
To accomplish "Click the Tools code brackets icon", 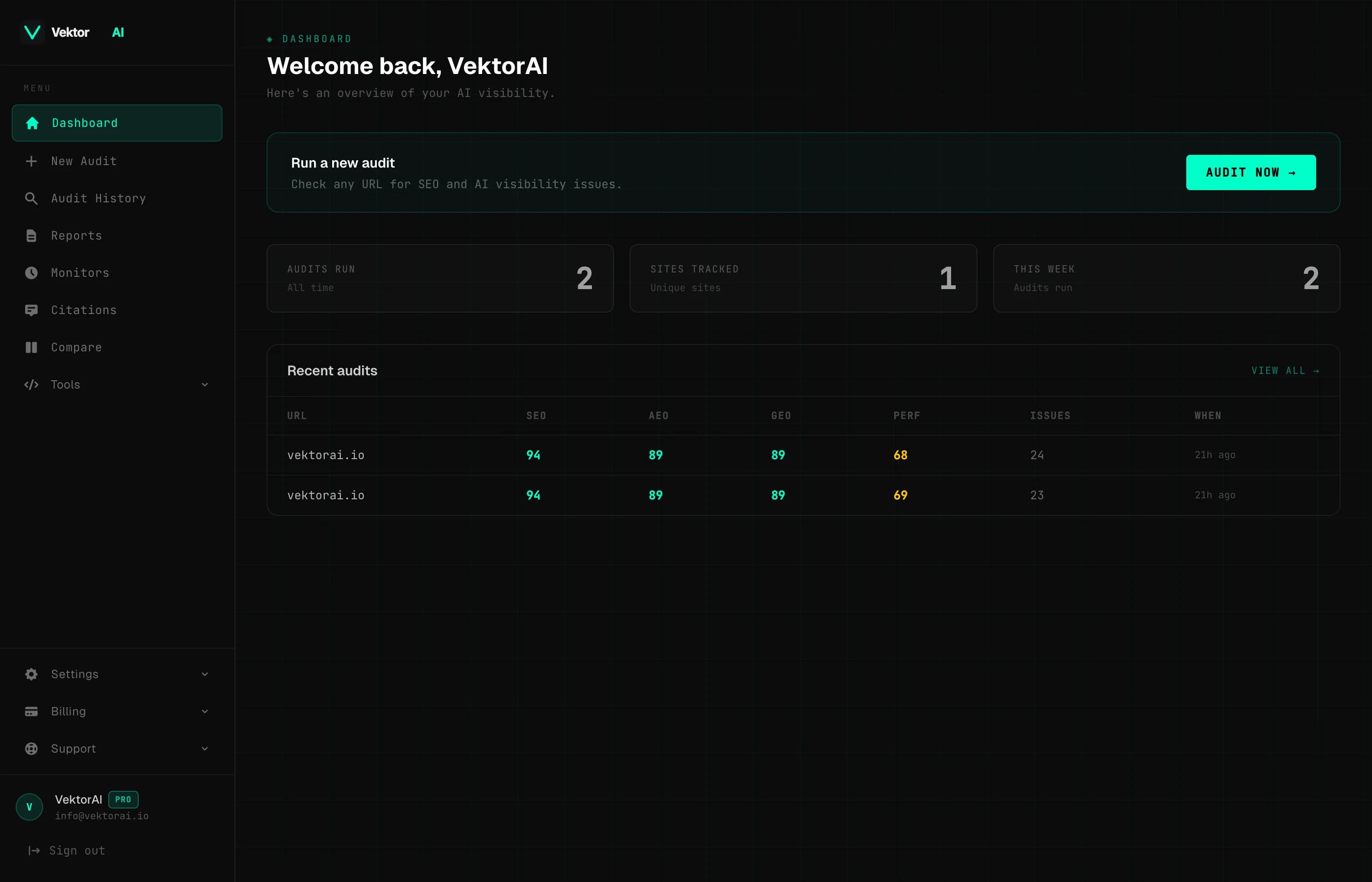I will click(31, 384).
